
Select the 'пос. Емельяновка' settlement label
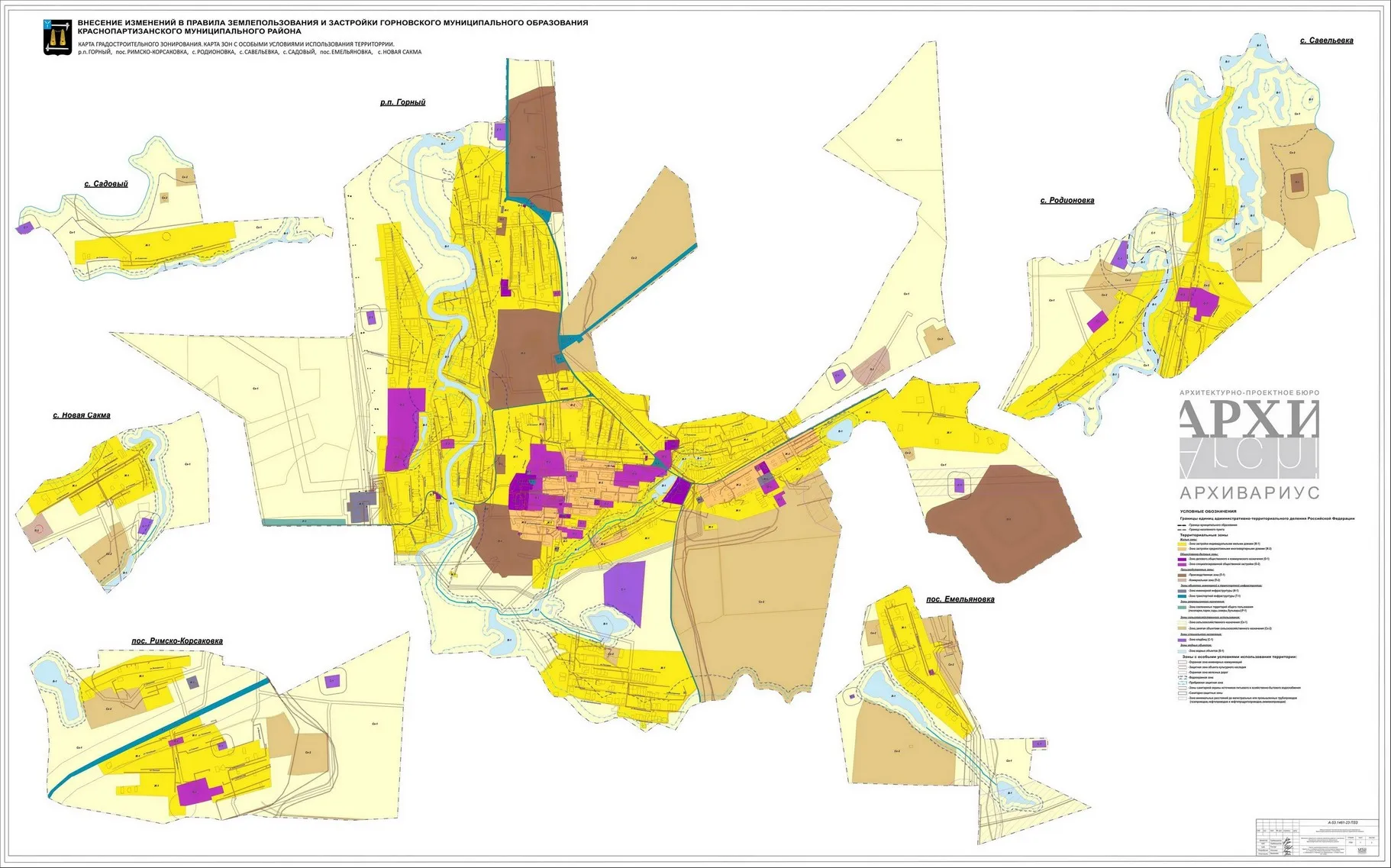point(960,599)
